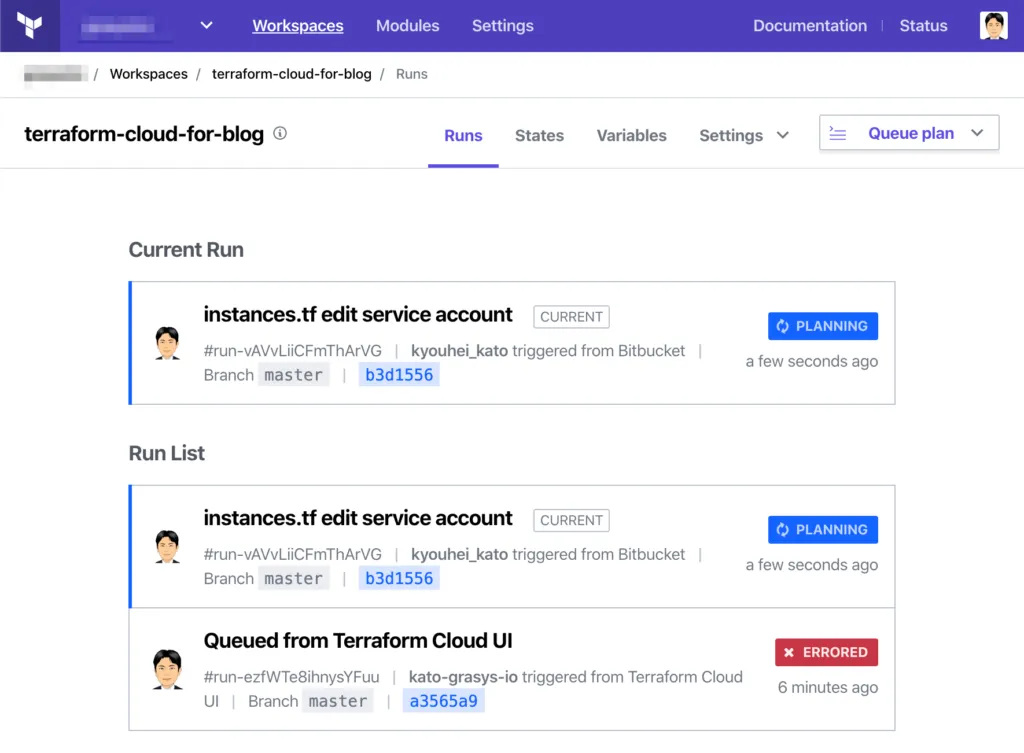Go to Workspaces in top navigation
Viewport: 1024px width, 753px height.
298,25
